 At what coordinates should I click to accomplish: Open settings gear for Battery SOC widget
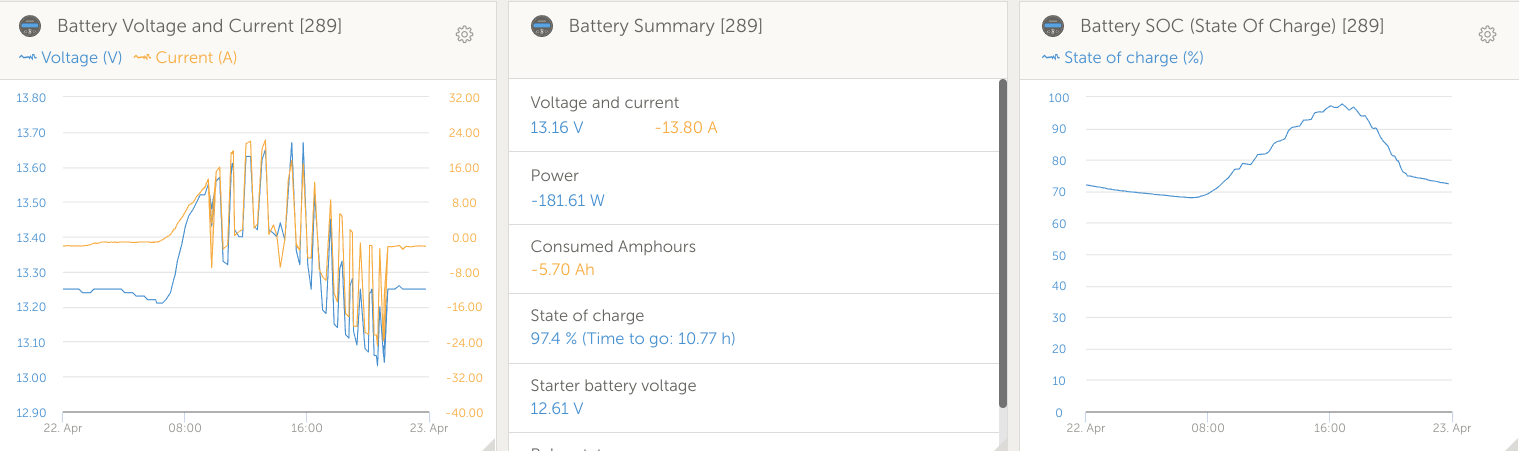click(1487, 34)
